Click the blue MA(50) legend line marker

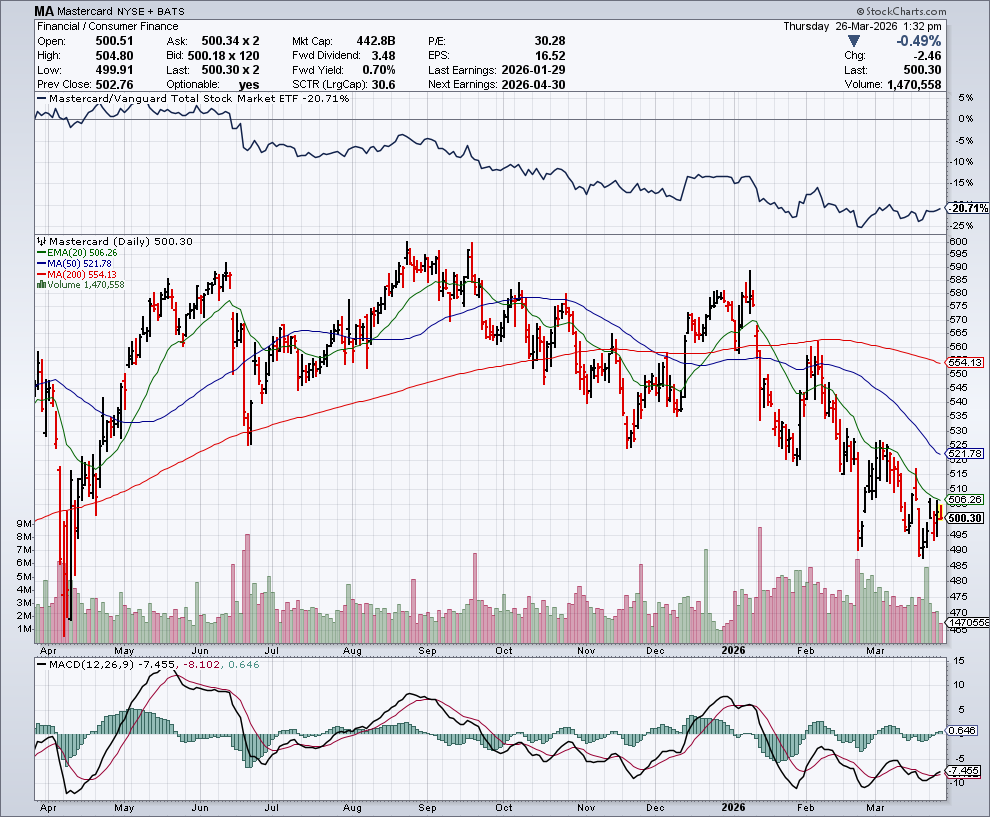click(40, 263)
